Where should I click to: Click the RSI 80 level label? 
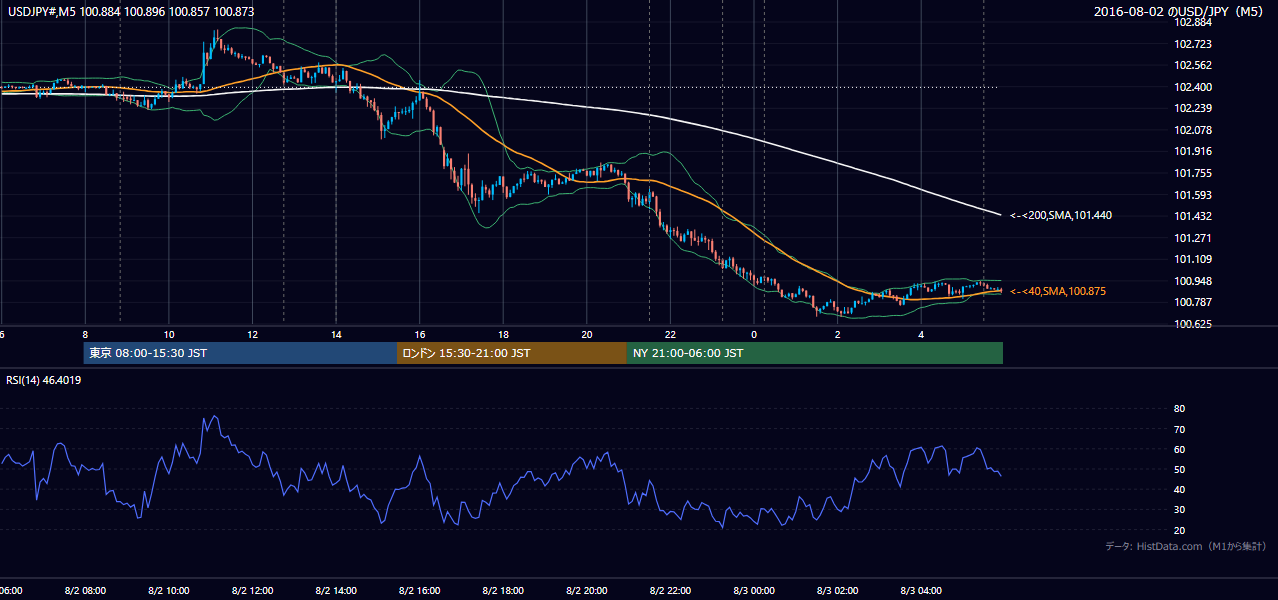click(1179, 409)
